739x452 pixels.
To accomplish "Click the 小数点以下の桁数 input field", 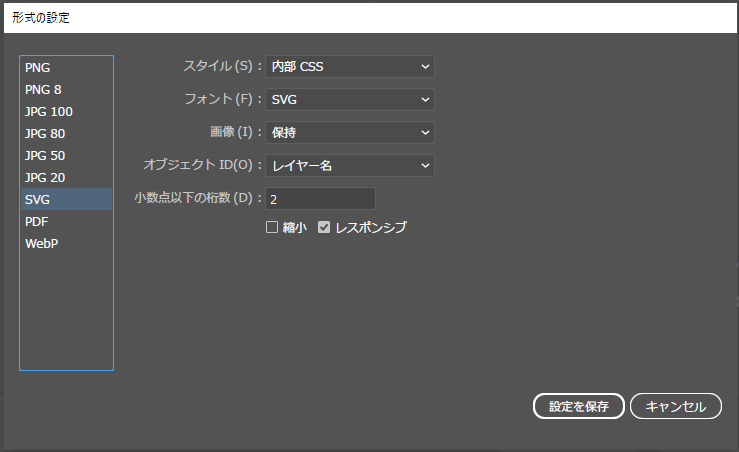I will (x=319, y=199).
